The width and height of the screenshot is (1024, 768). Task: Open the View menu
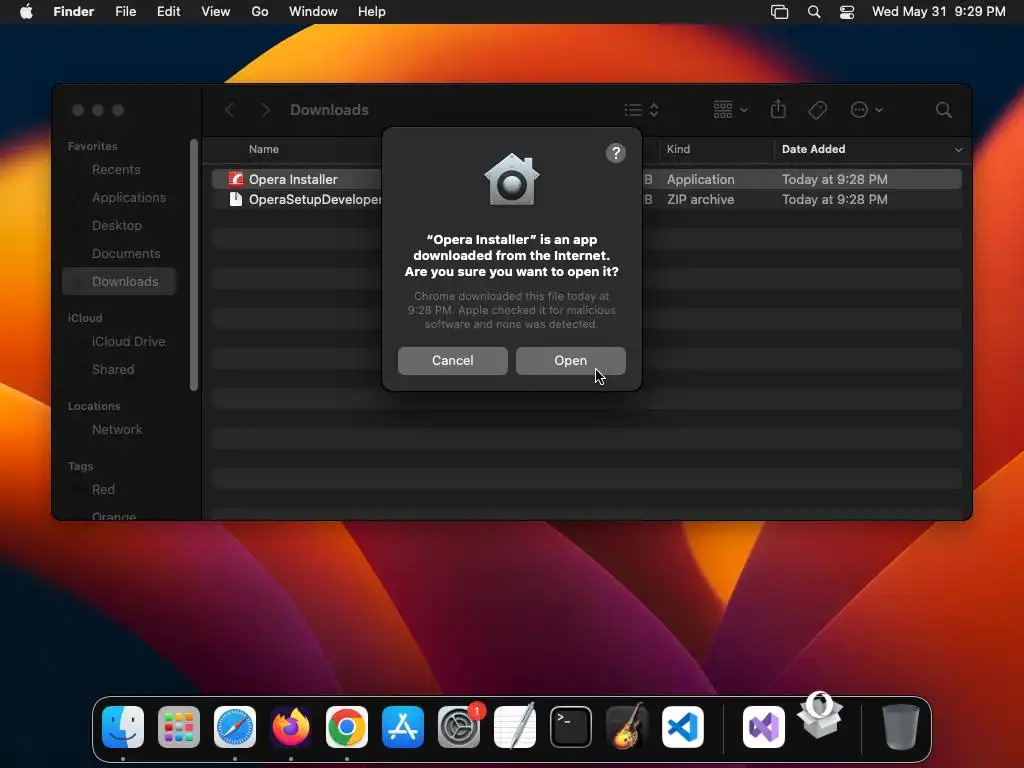coord(216,12)
